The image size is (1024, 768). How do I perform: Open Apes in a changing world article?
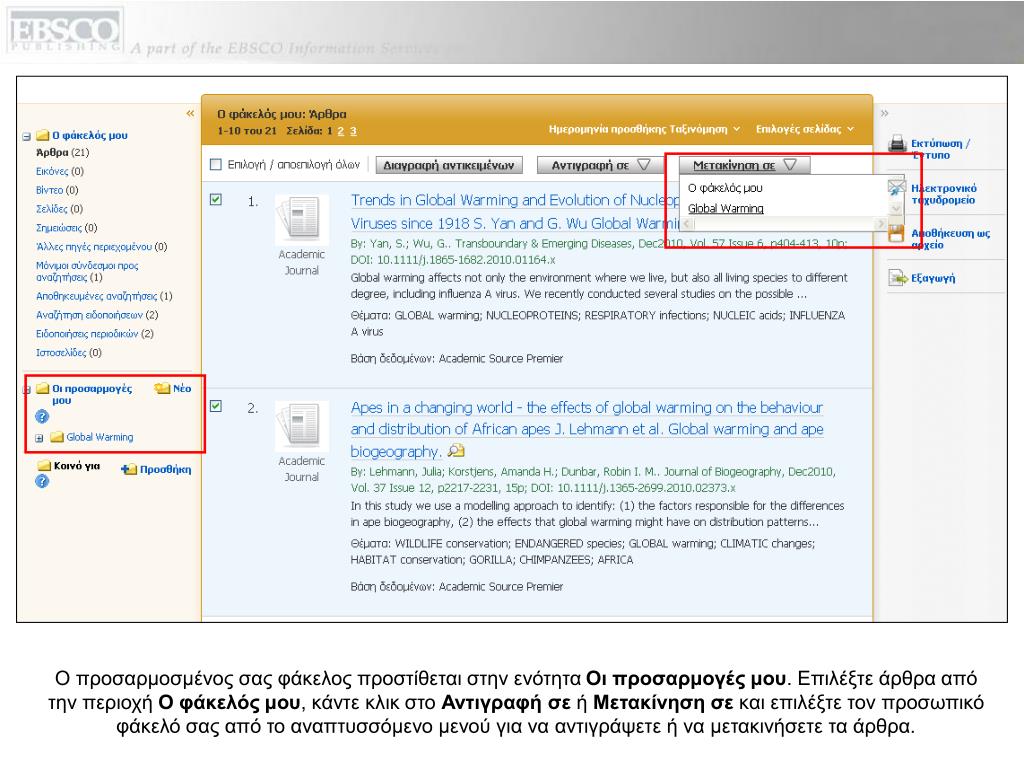[x=587, y=429]
